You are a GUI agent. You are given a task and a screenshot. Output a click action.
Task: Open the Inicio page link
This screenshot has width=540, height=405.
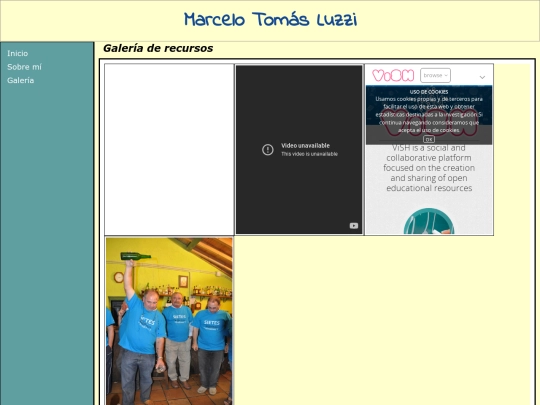(18, 53)
